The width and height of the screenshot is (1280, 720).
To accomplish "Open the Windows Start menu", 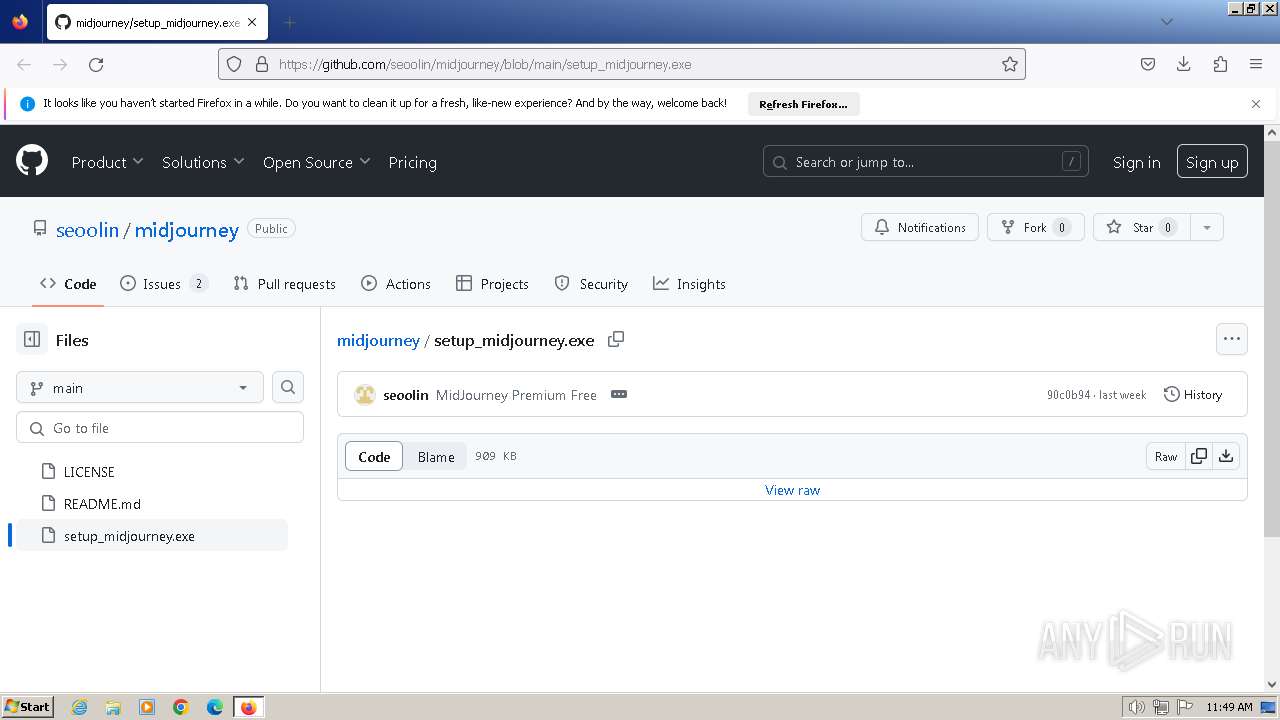I will point(28,706).
